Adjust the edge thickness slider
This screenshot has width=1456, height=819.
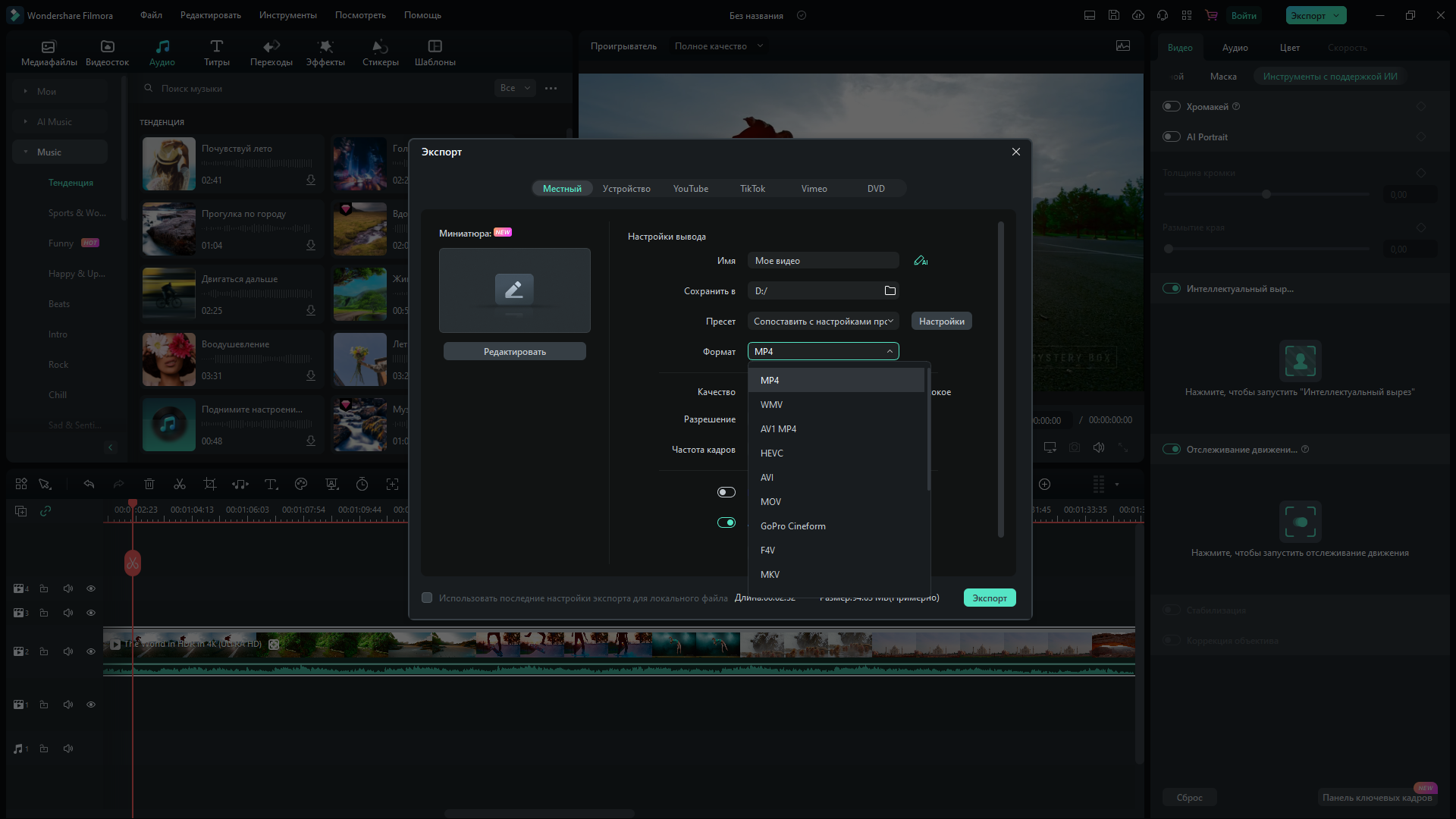tap(1266, 195)
